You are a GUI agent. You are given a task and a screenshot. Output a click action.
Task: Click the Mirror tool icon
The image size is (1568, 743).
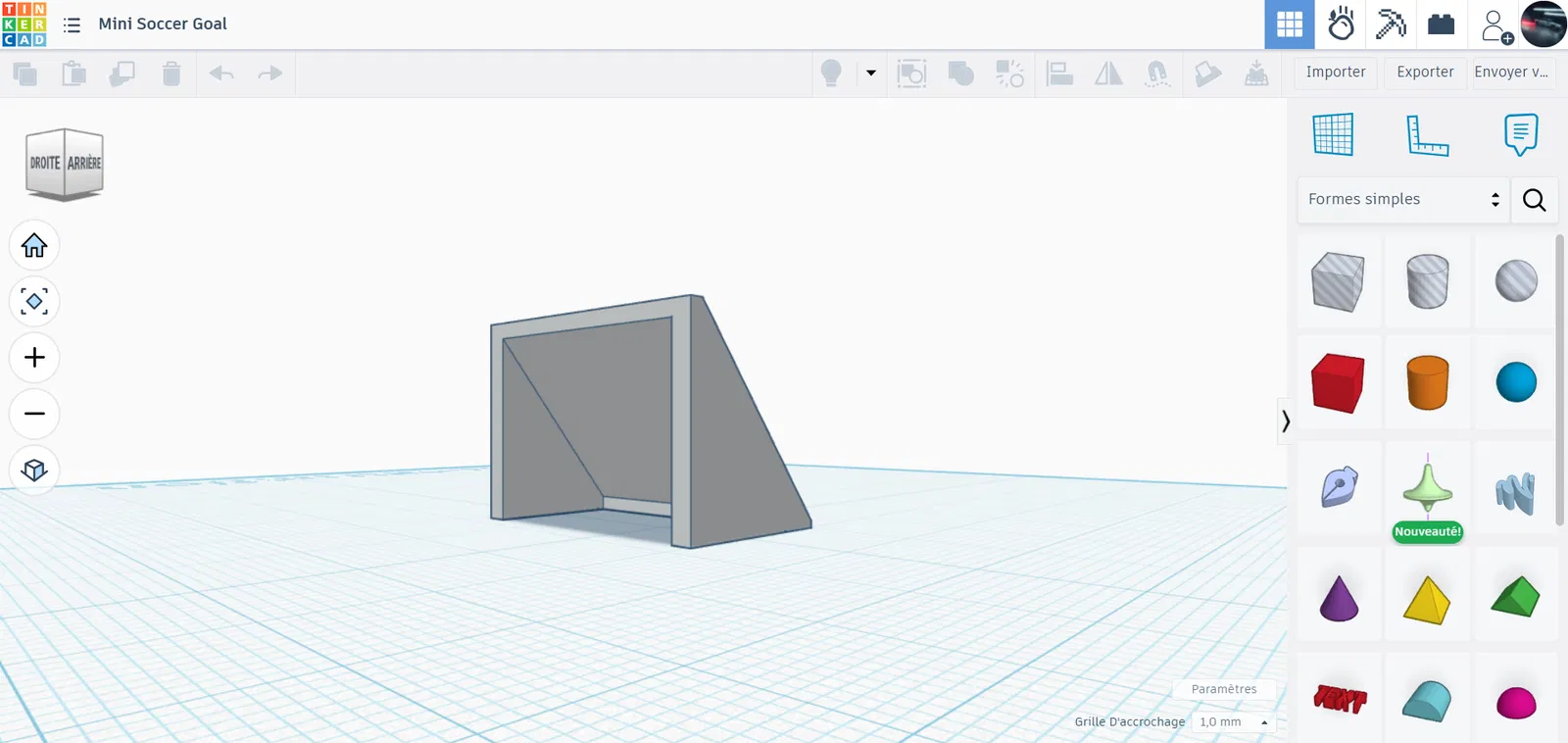[x=1108, y=74]
